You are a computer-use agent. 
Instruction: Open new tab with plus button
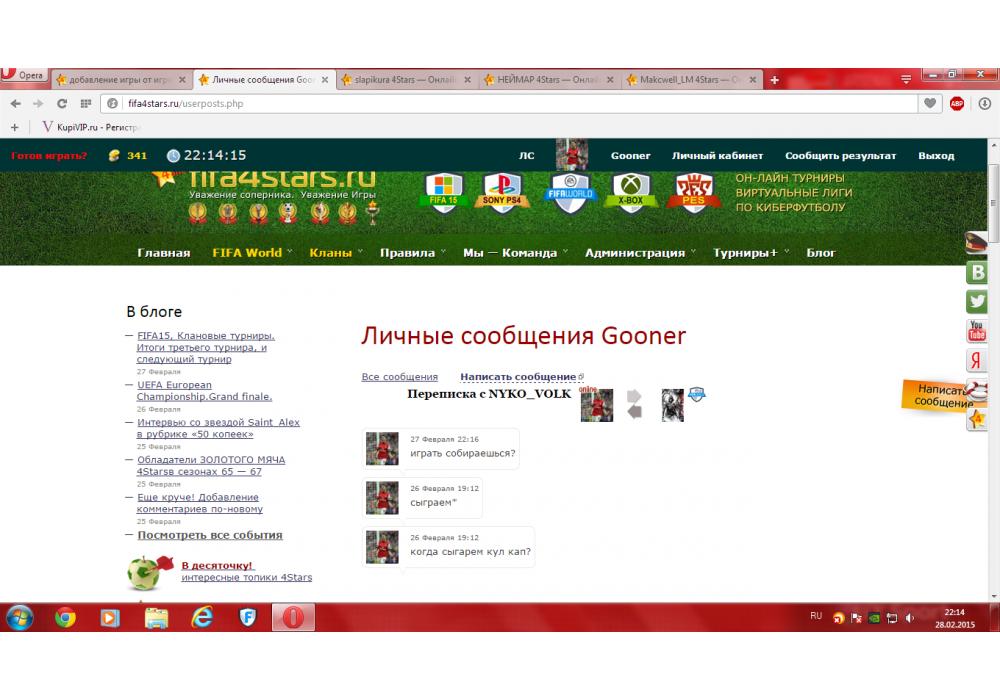click(x=774, y=80)
